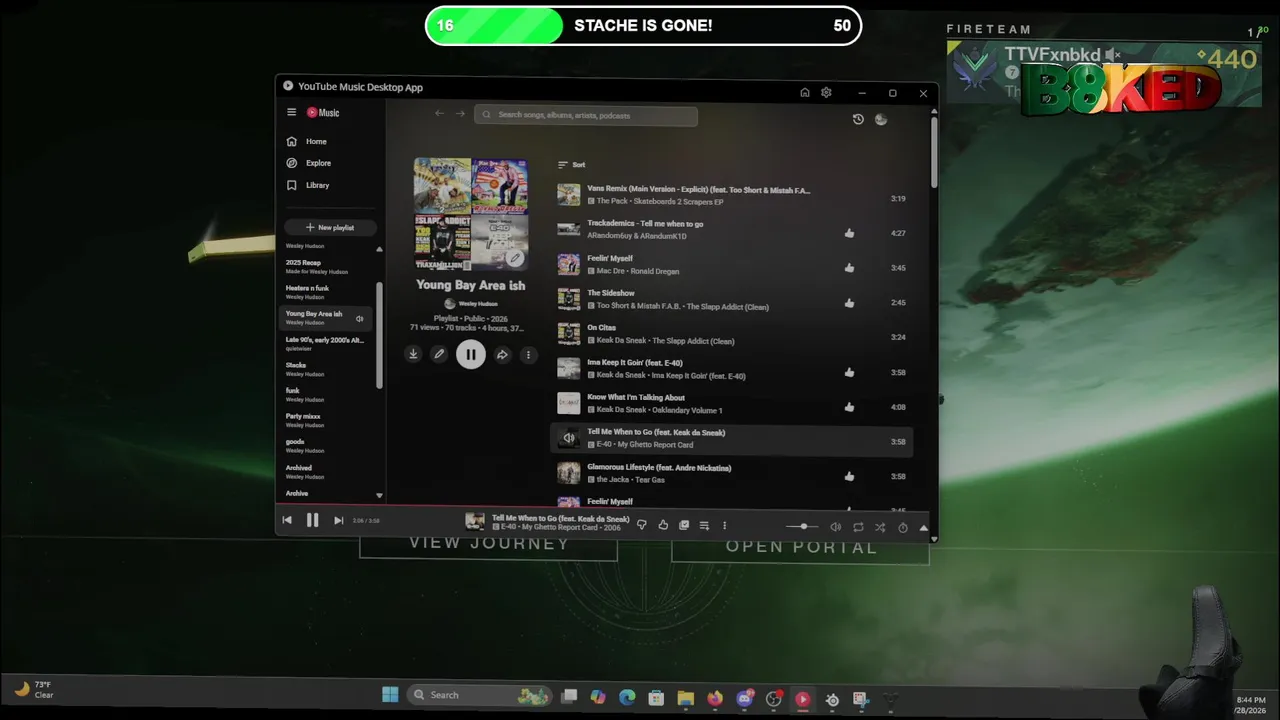Open Firefox from the taskbar
Image resolution: width=1280 pixels, height=720 pixels.
[715, 698]
